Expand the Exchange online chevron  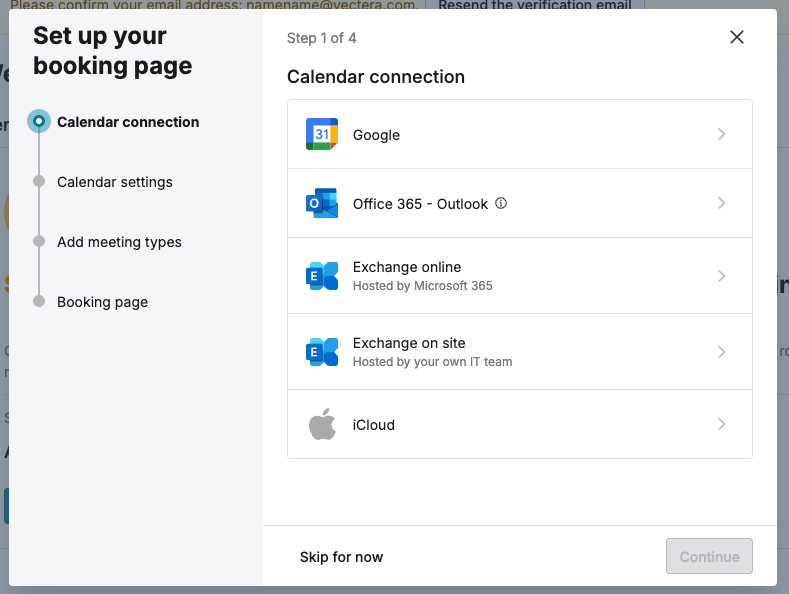point(722,276)
